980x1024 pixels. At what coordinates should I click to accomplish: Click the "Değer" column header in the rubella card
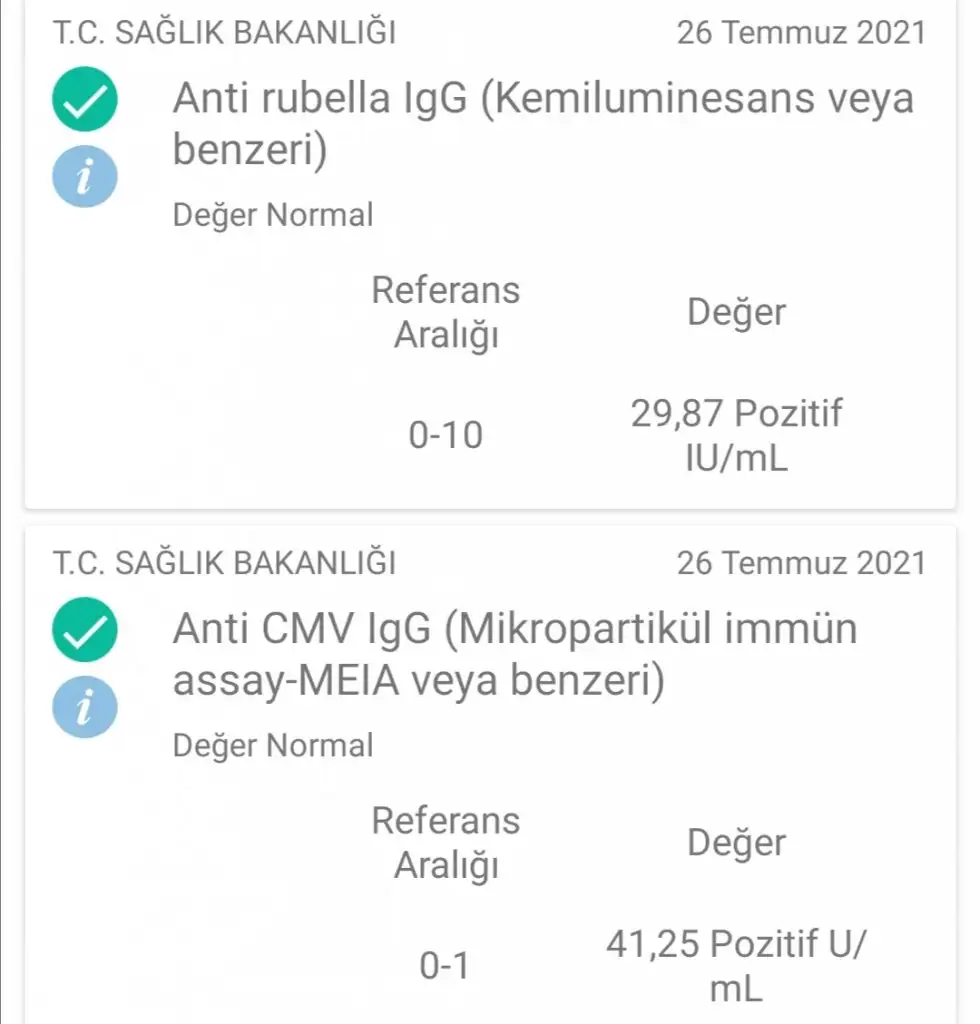tap(737, 312)
